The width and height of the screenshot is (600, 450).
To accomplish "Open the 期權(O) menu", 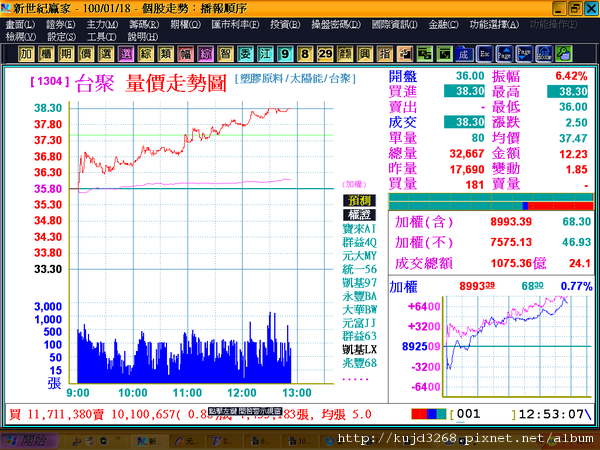I will (185, 25).
